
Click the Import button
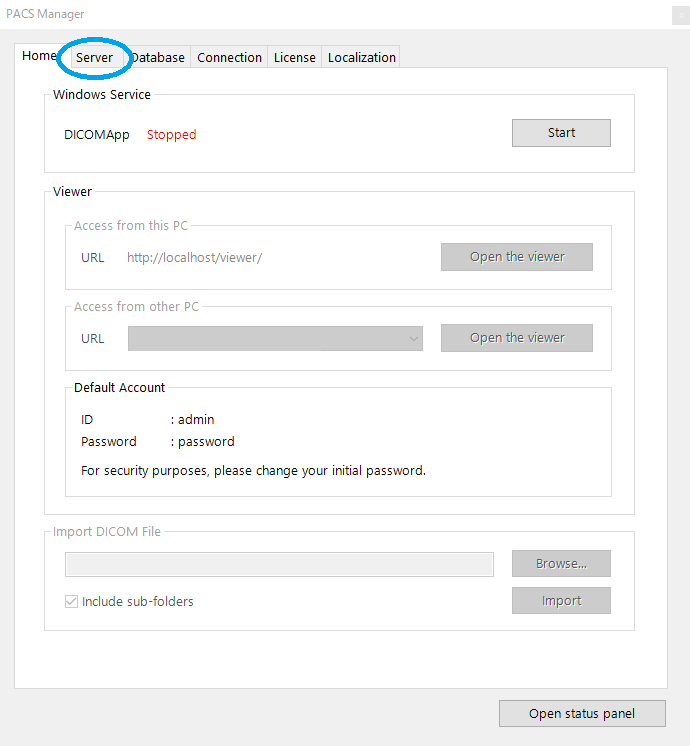[x=561, y=600]
